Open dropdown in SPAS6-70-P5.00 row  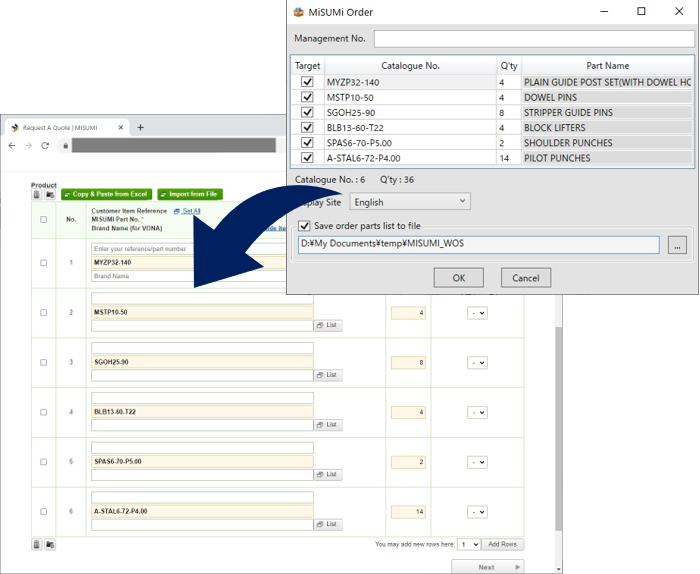[477, 462]
